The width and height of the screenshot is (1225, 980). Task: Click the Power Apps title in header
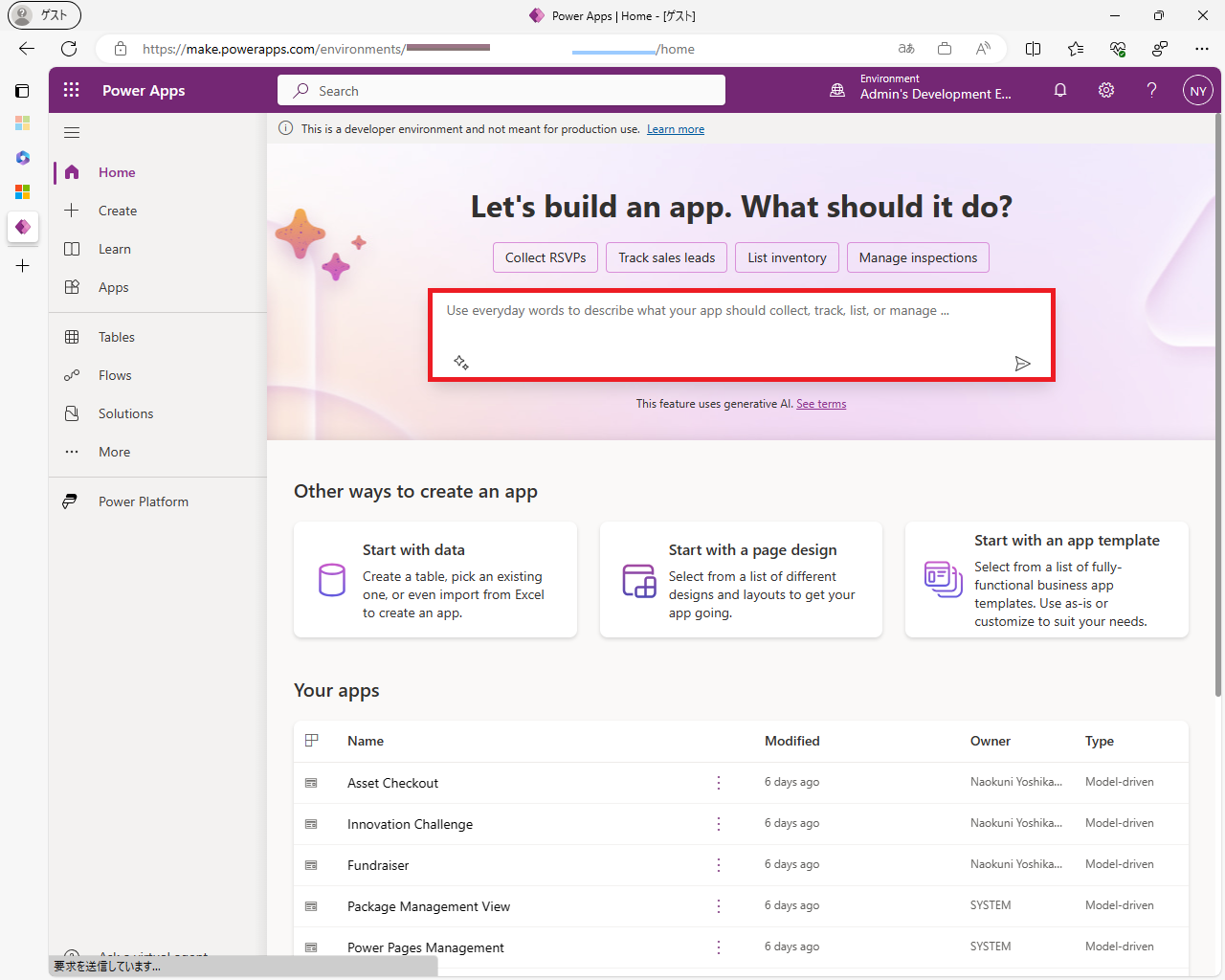click(144, 90)
